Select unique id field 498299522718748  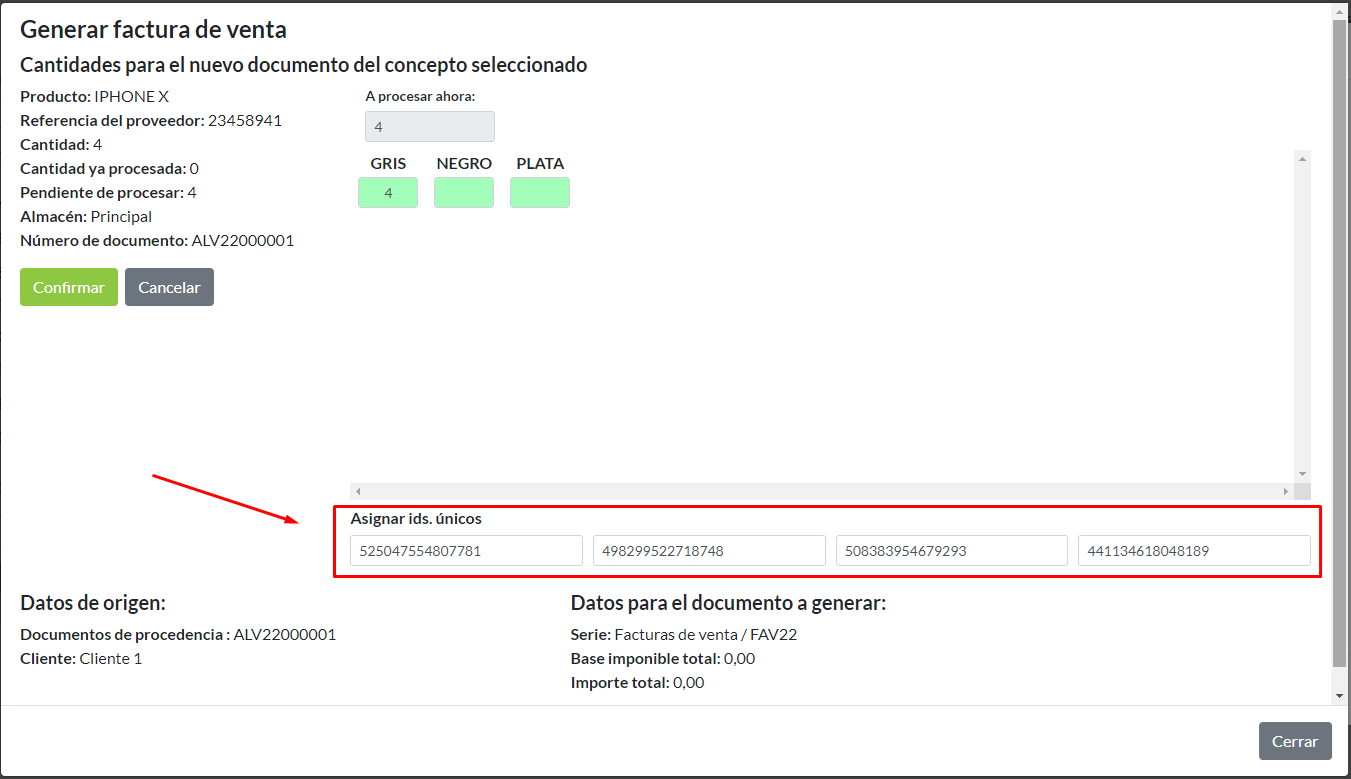click(x=709, y=550)
